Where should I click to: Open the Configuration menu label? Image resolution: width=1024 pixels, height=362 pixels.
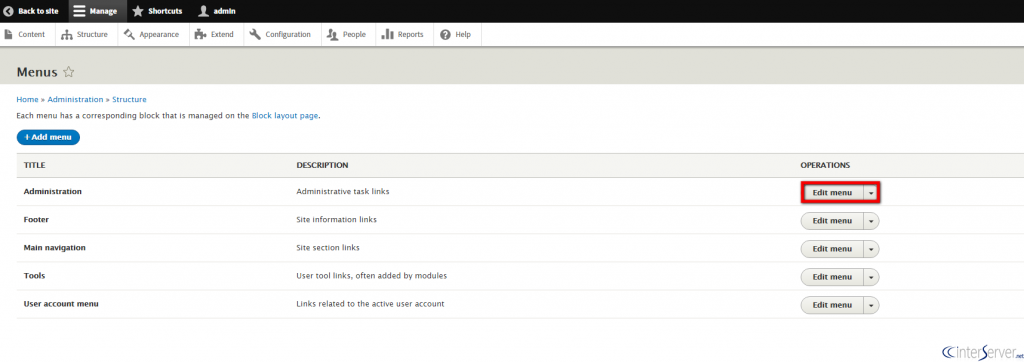(288, 35)
